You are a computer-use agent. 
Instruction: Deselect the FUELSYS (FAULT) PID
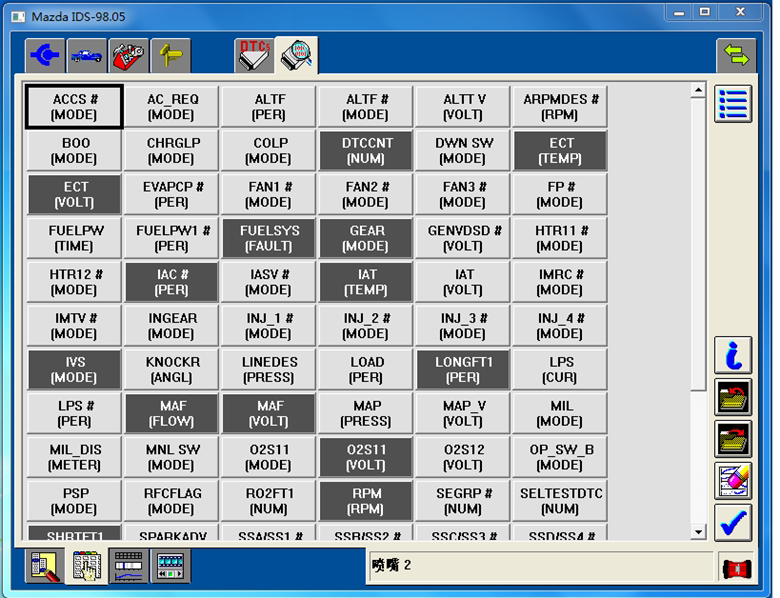pos(269,238)
